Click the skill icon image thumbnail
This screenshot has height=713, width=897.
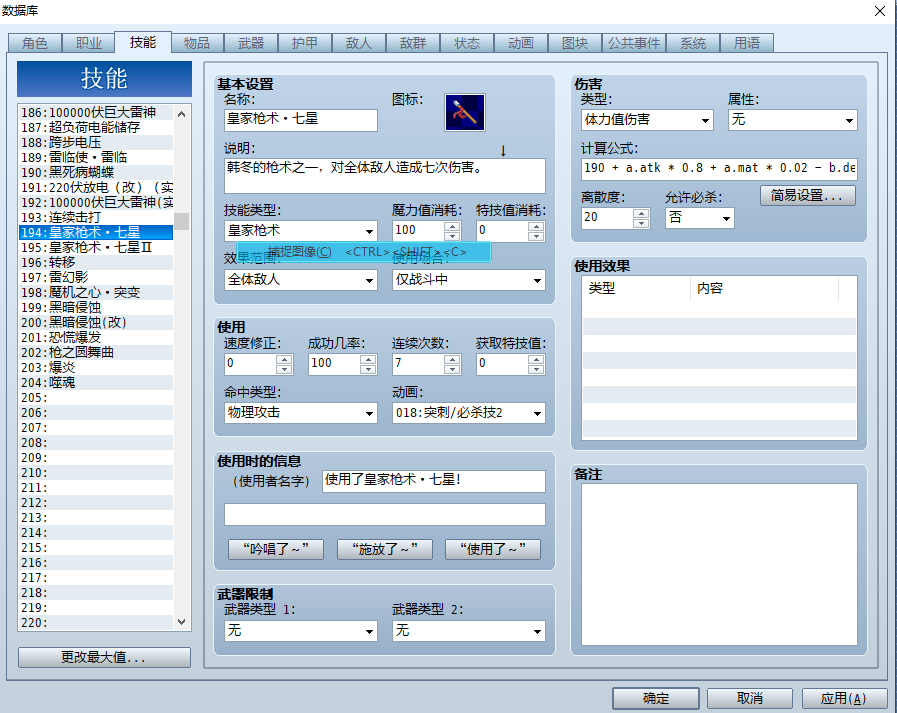click(465, 113)
